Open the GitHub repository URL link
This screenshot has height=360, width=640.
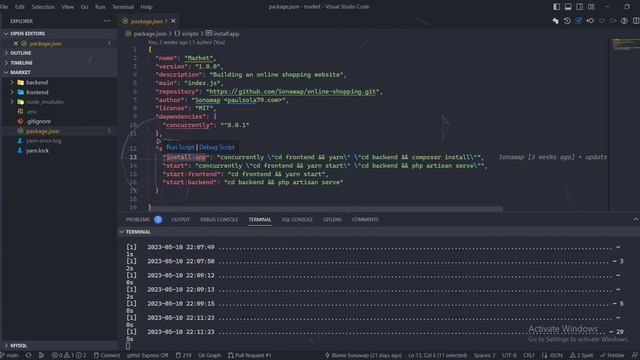coord(292,91)
